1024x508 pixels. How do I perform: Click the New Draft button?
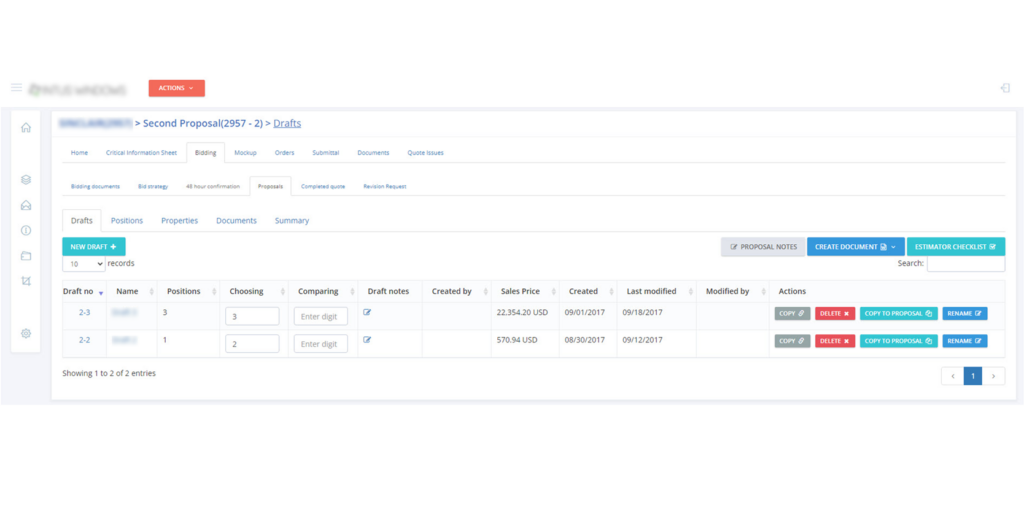[x=94, y=246]
